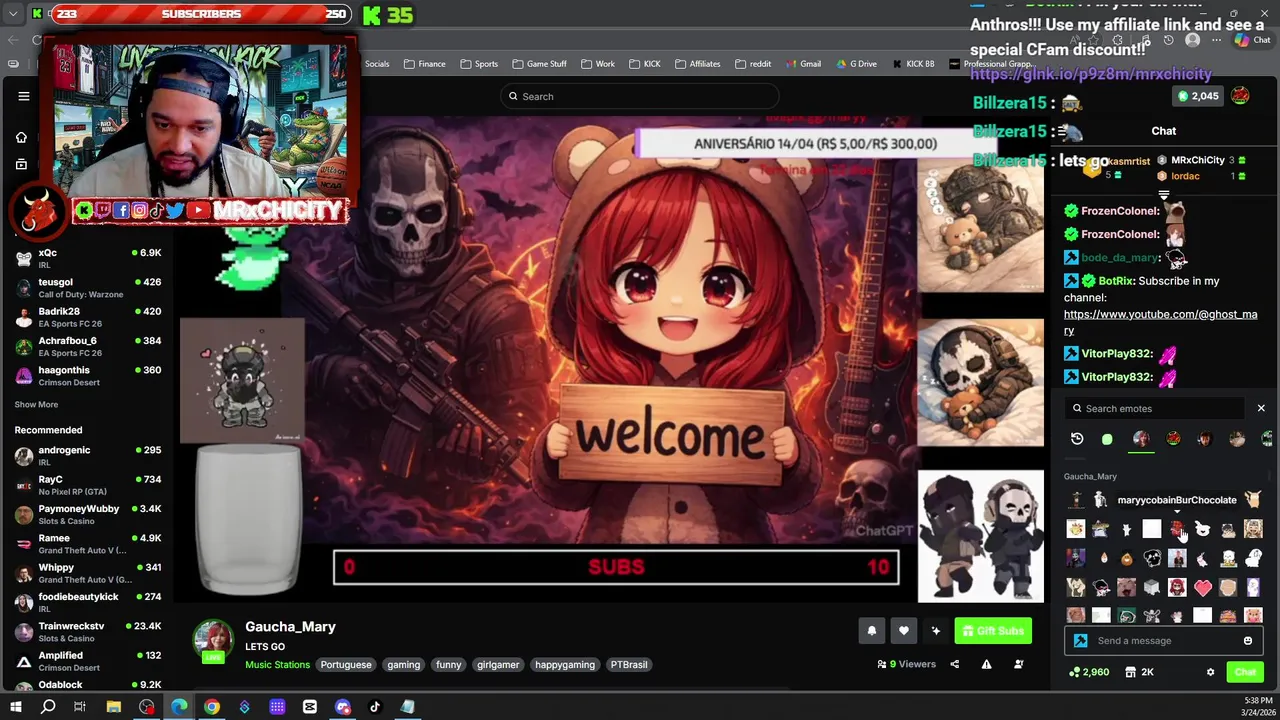1280x720 pixels.
Task: Report the stream with the warning triangle icon
Action: point(986,664)
